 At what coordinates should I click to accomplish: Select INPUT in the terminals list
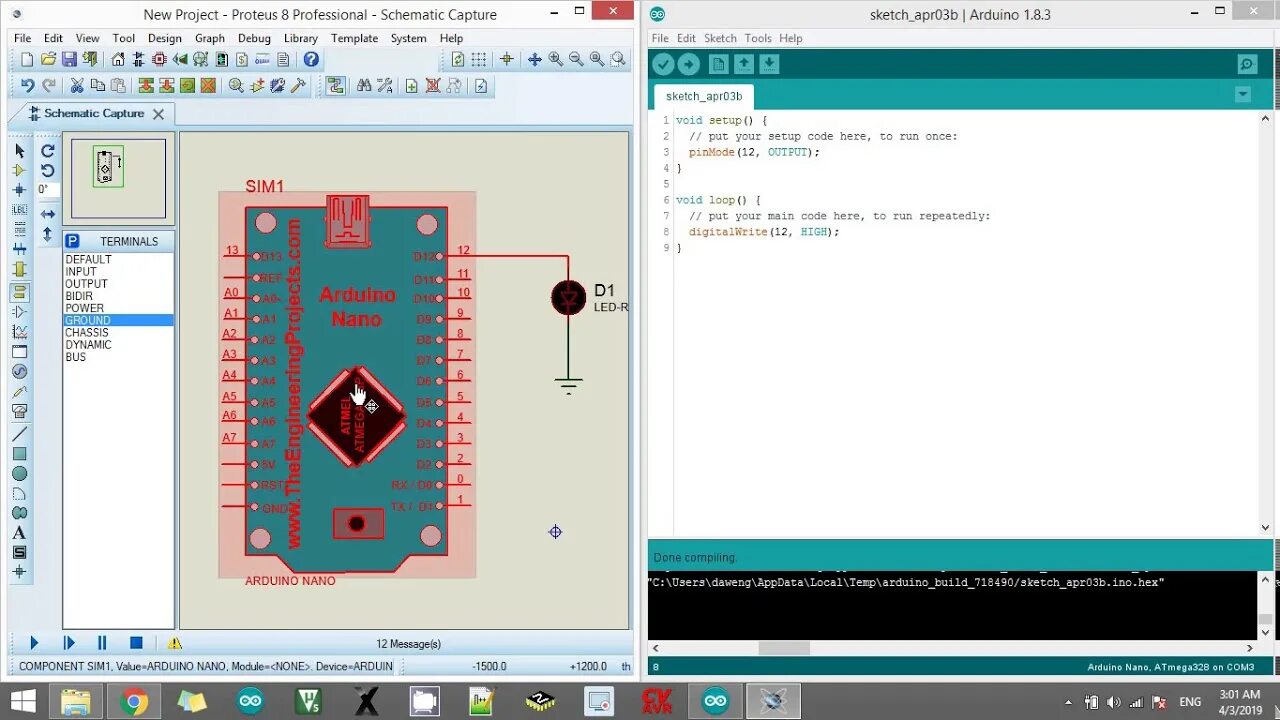[119, 271]
